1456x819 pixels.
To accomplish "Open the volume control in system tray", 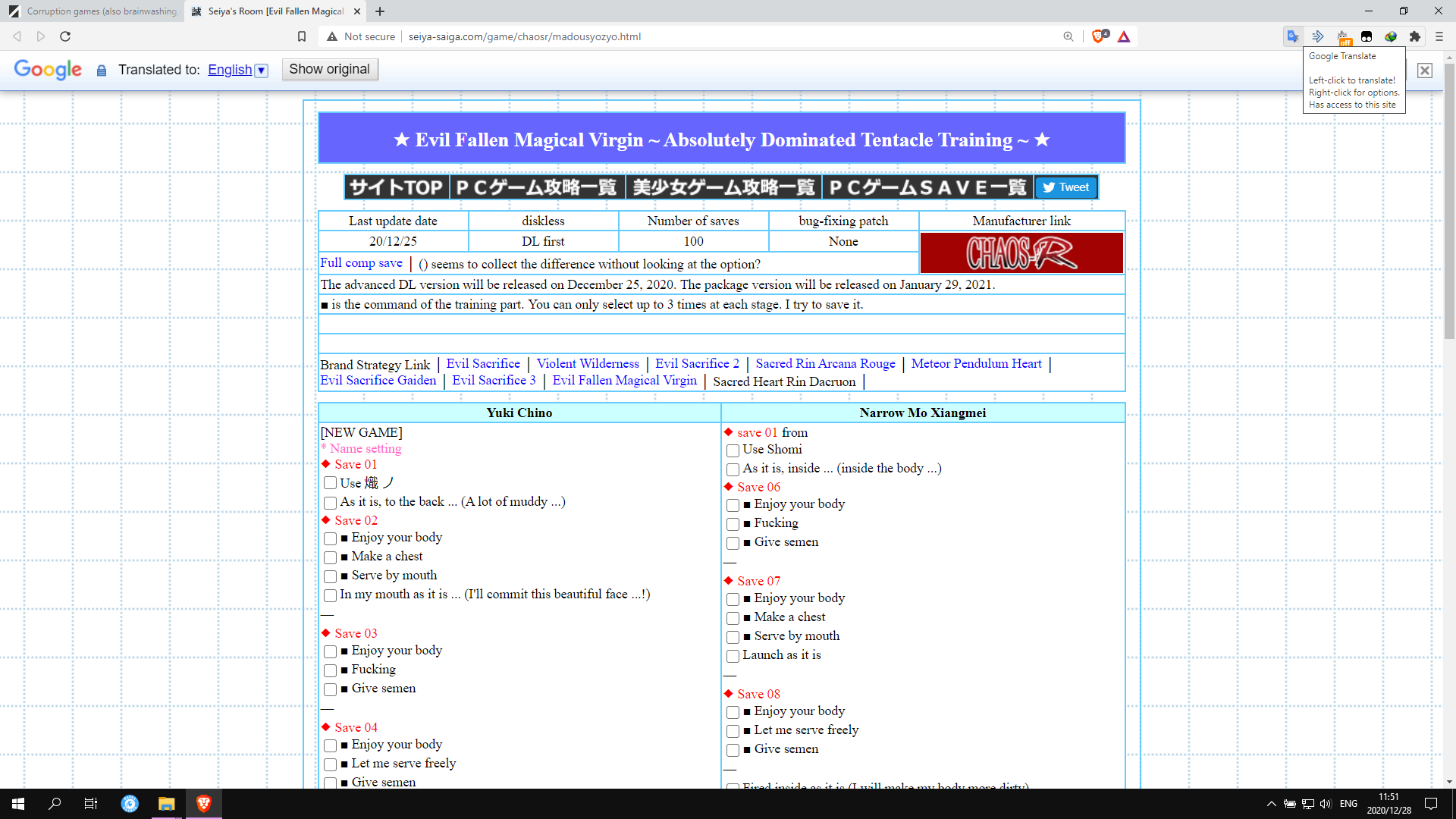I will coord(1326,804).
